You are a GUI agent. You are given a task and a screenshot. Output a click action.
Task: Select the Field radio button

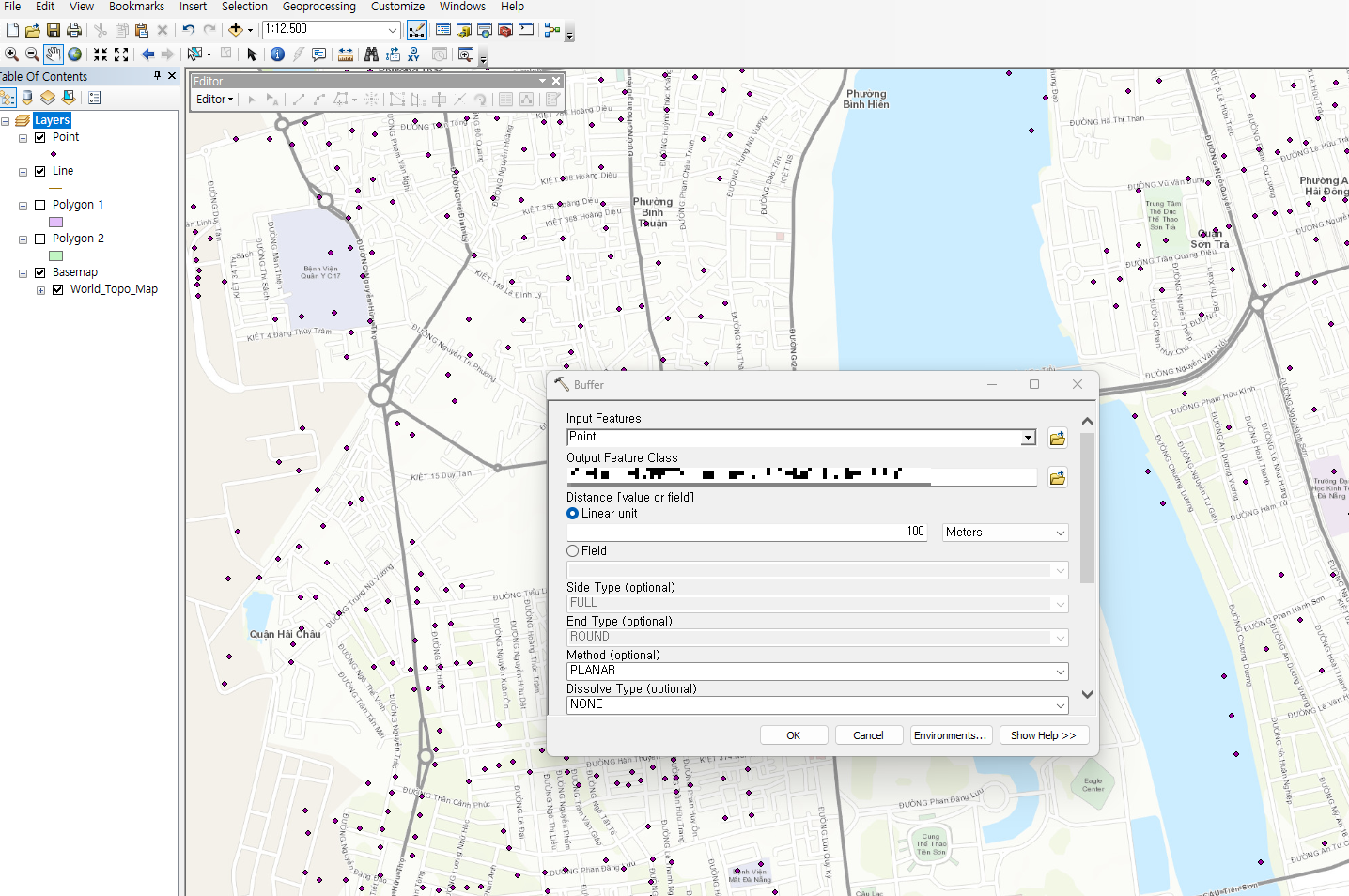[572, 551]
